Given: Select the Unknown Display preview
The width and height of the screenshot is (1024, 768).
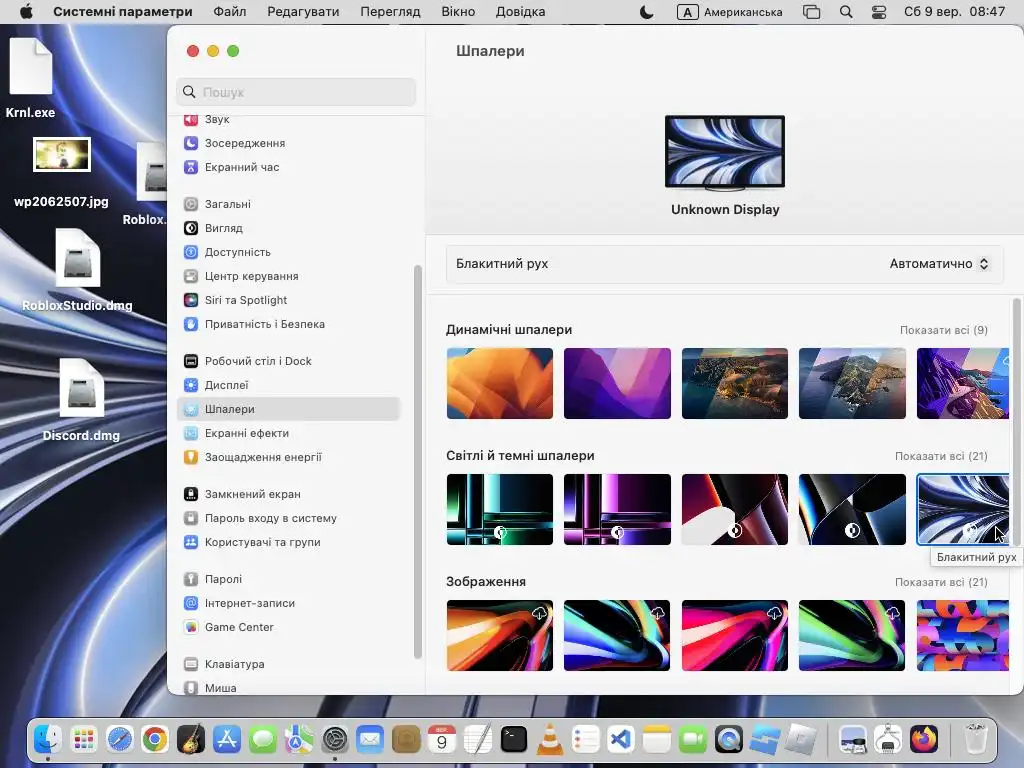Looking at the screenshot, I should click(725, 153).
